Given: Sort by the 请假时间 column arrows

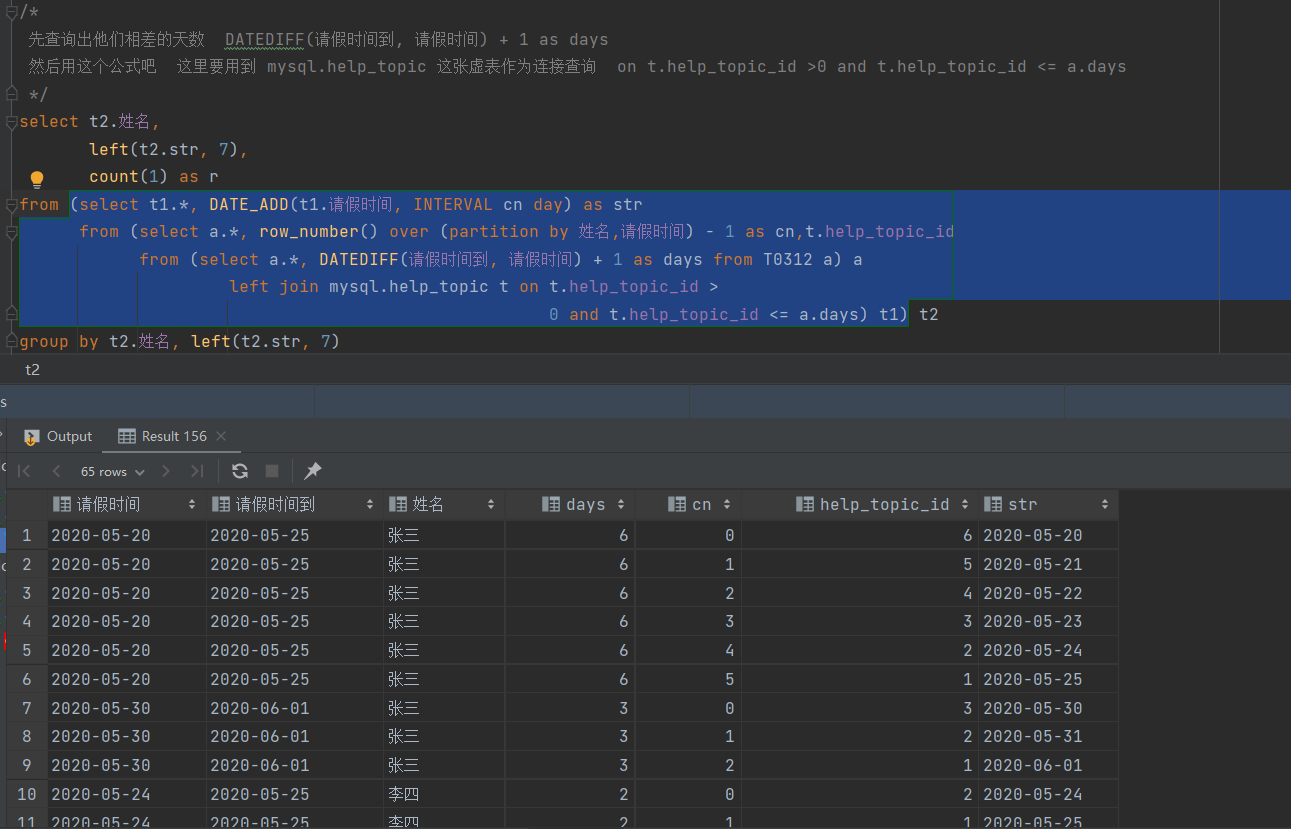Looking at the screenshot, I should coord(192,505).
